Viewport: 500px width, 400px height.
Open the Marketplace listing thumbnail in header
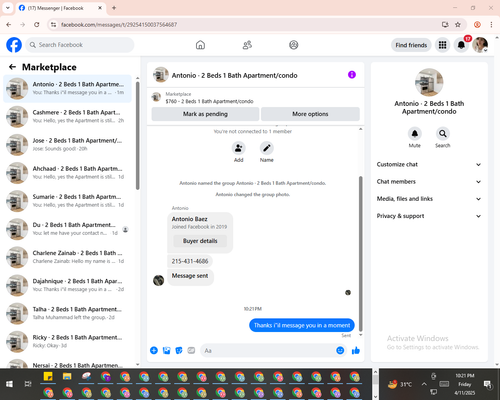[x=156, y=97]
